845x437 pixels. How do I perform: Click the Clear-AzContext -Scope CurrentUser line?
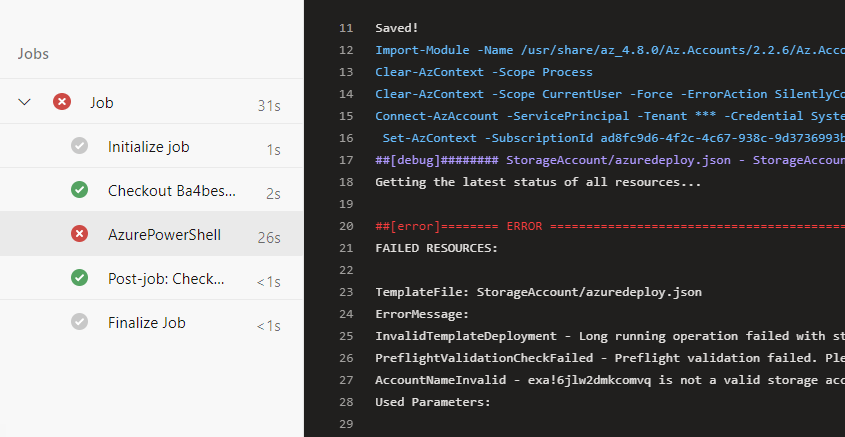[610, 94]
